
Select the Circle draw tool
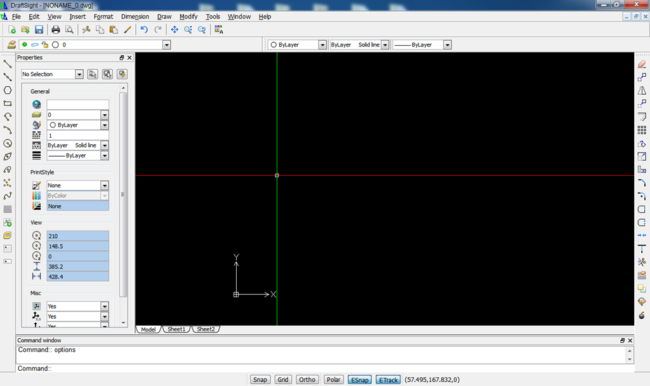pos(7,90)
